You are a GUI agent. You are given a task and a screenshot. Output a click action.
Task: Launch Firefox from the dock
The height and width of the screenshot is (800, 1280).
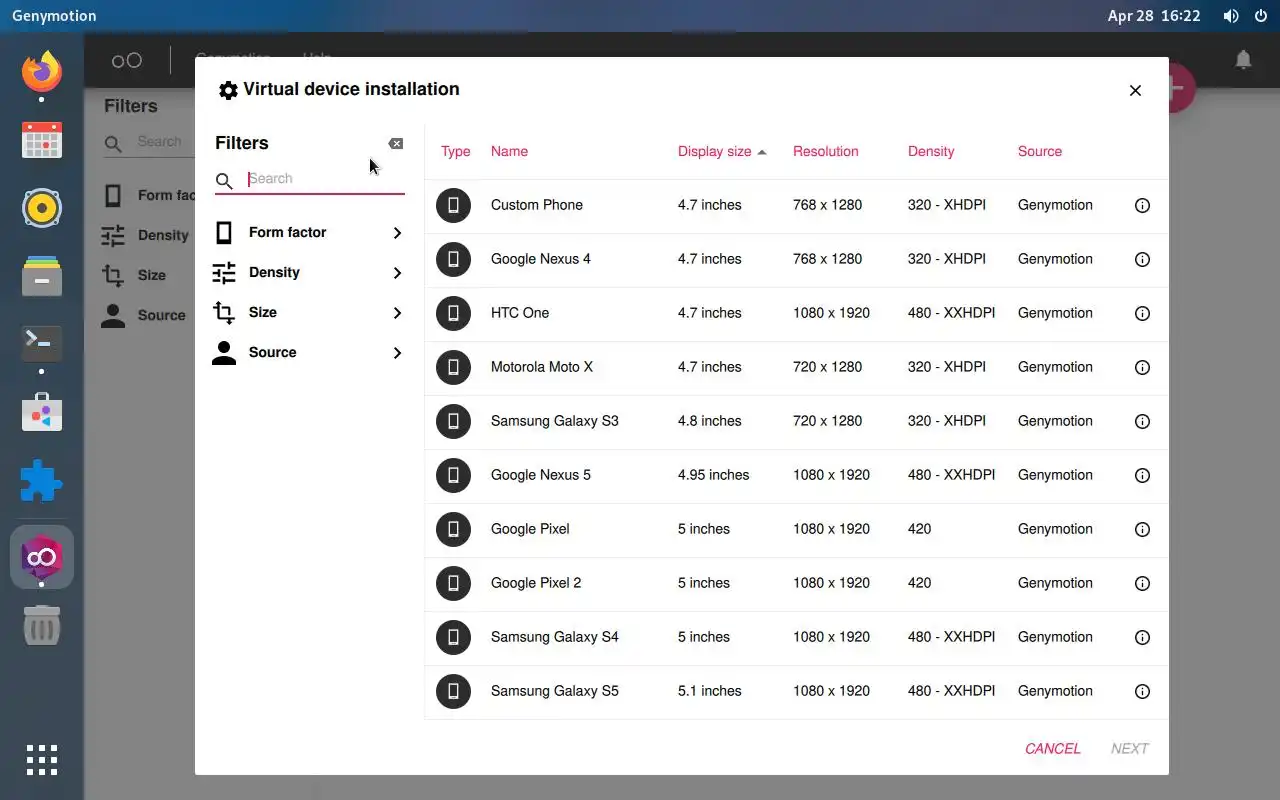click(42, 71)
